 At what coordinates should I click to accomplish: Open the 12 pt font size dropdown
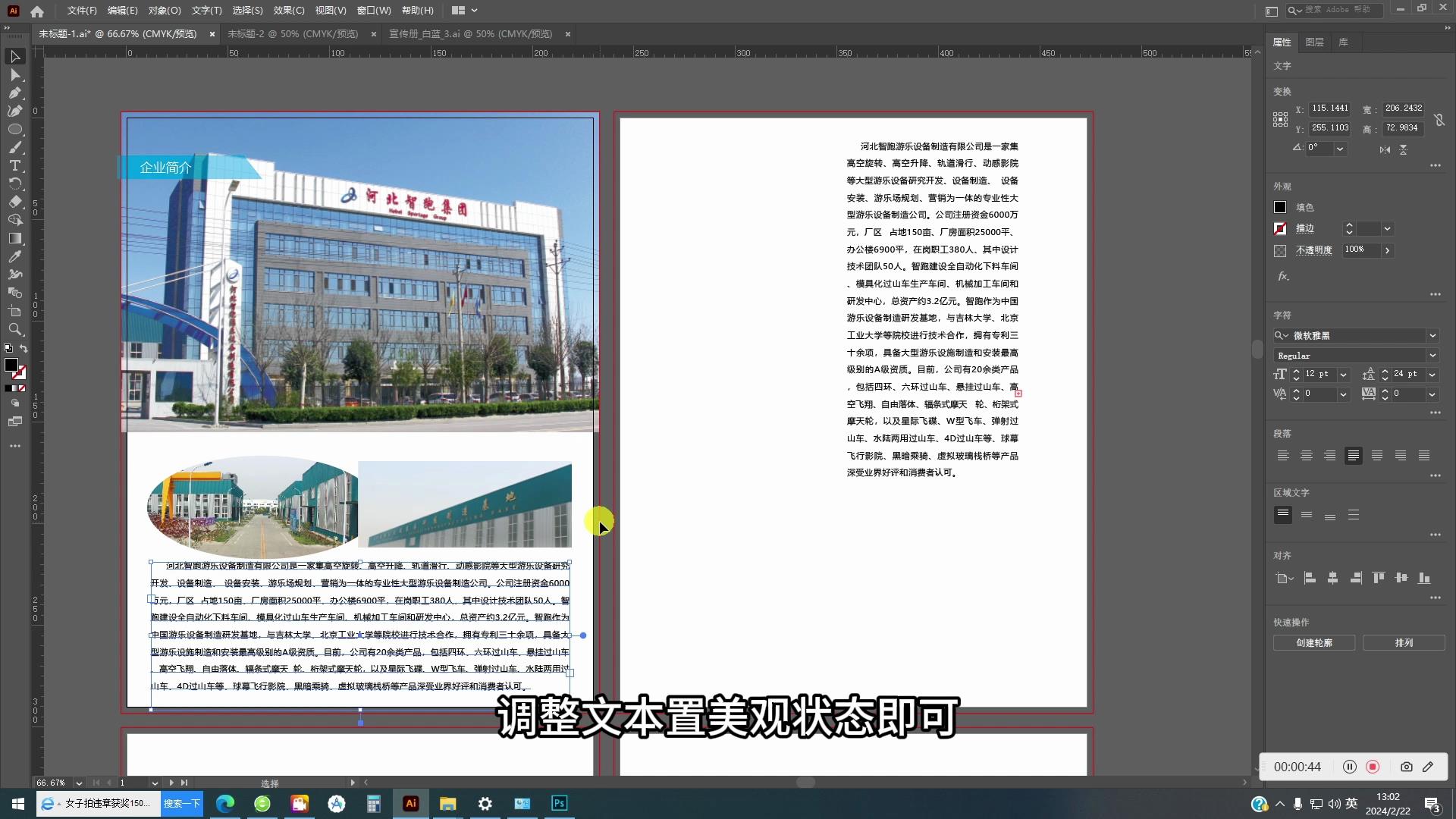1343,375
